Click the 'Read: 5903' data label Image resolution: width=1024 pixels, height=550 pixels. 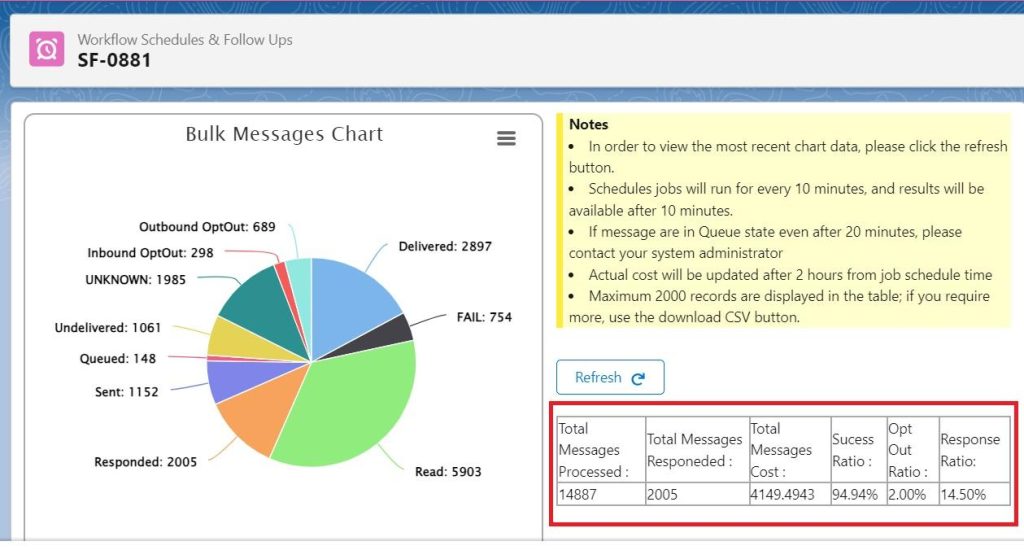[x=447, y=471]
